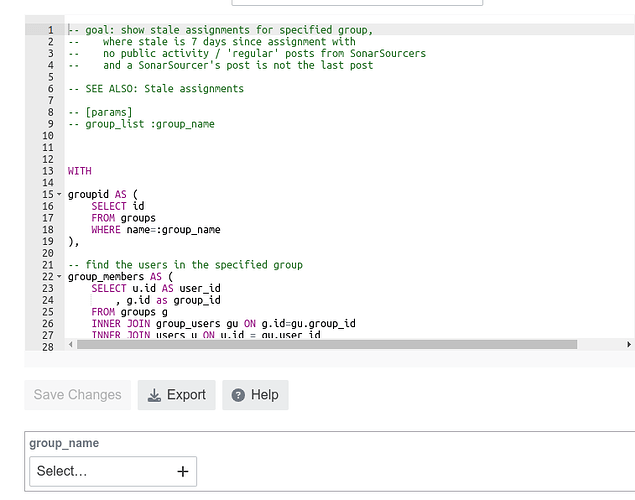This screenshot has height=500, width=635.
Task: Click the scrollbar right arrow in editor
Action: (x=629, y=345)
